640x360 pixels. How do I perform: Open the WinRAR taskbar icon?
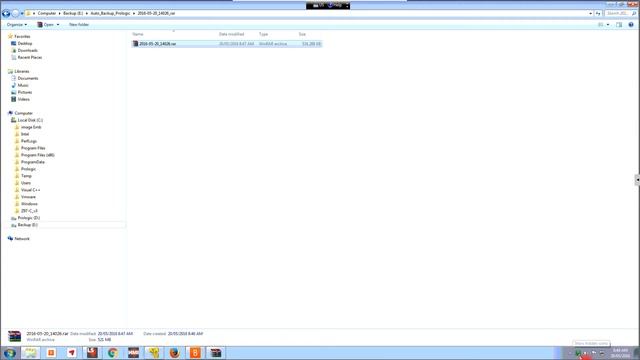pyautogui.click(x=216, y=353)
